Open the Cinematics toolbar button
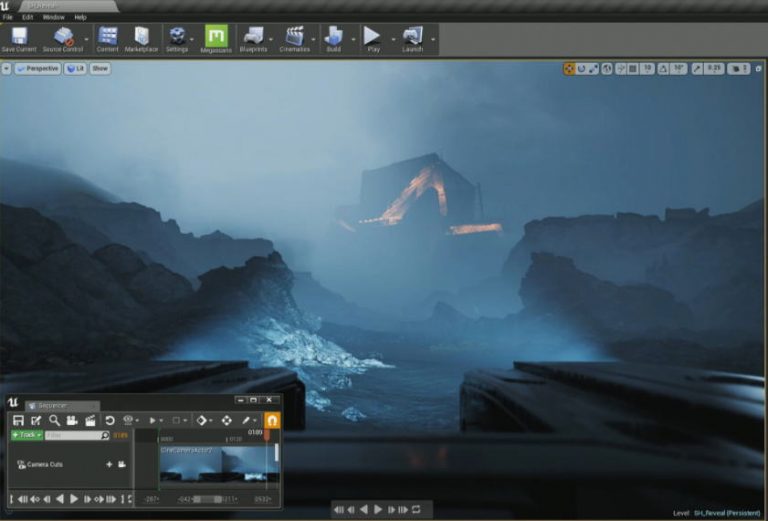The image size is (768, 521). [294, 39]
